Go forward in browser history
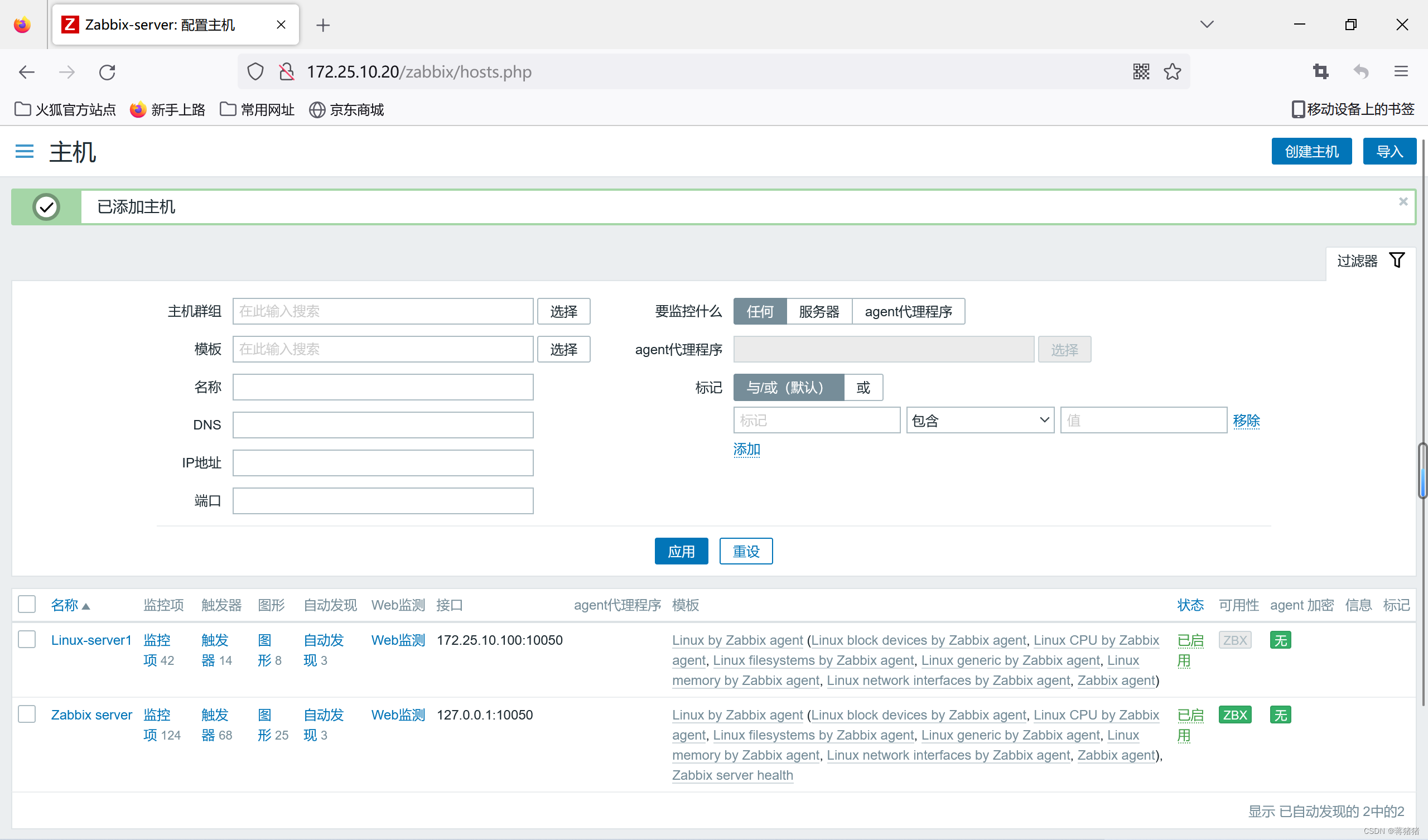 click(67, 72)
